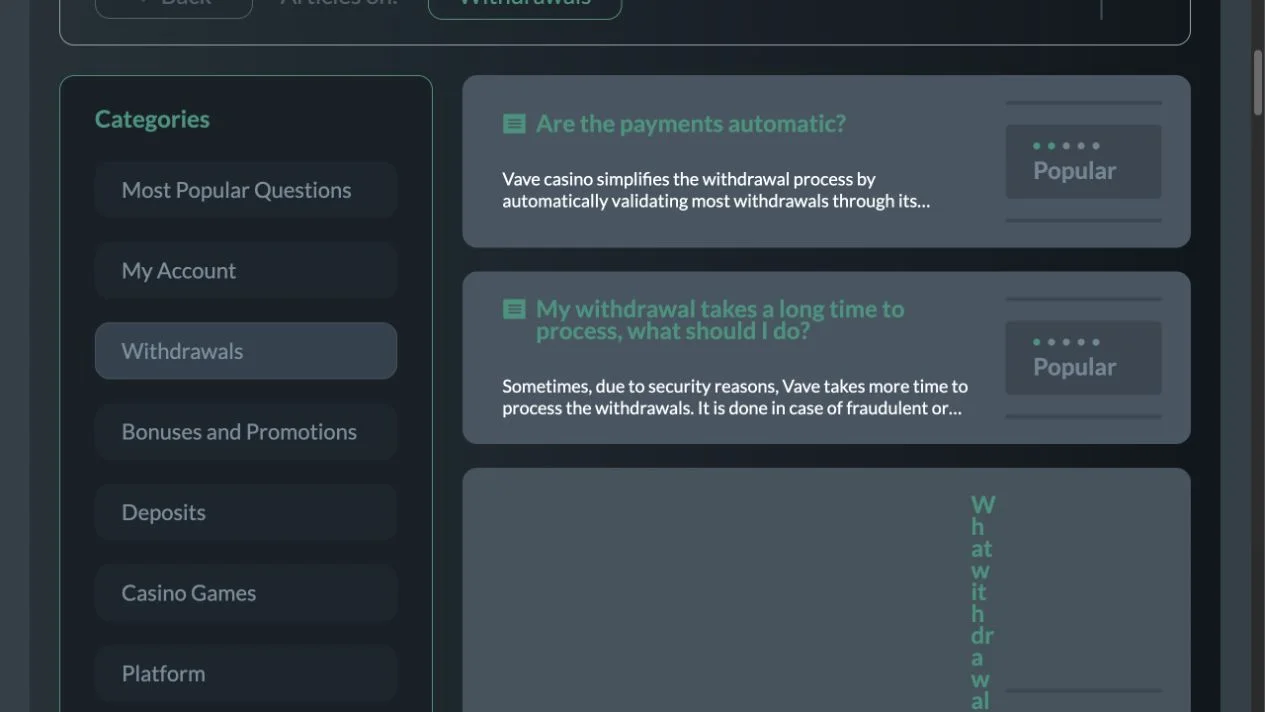The height and width of the screenshot is (712, 1265).
Task: Open the "Are the payments automatic?" article title
Action: click(x=691, y=124)
